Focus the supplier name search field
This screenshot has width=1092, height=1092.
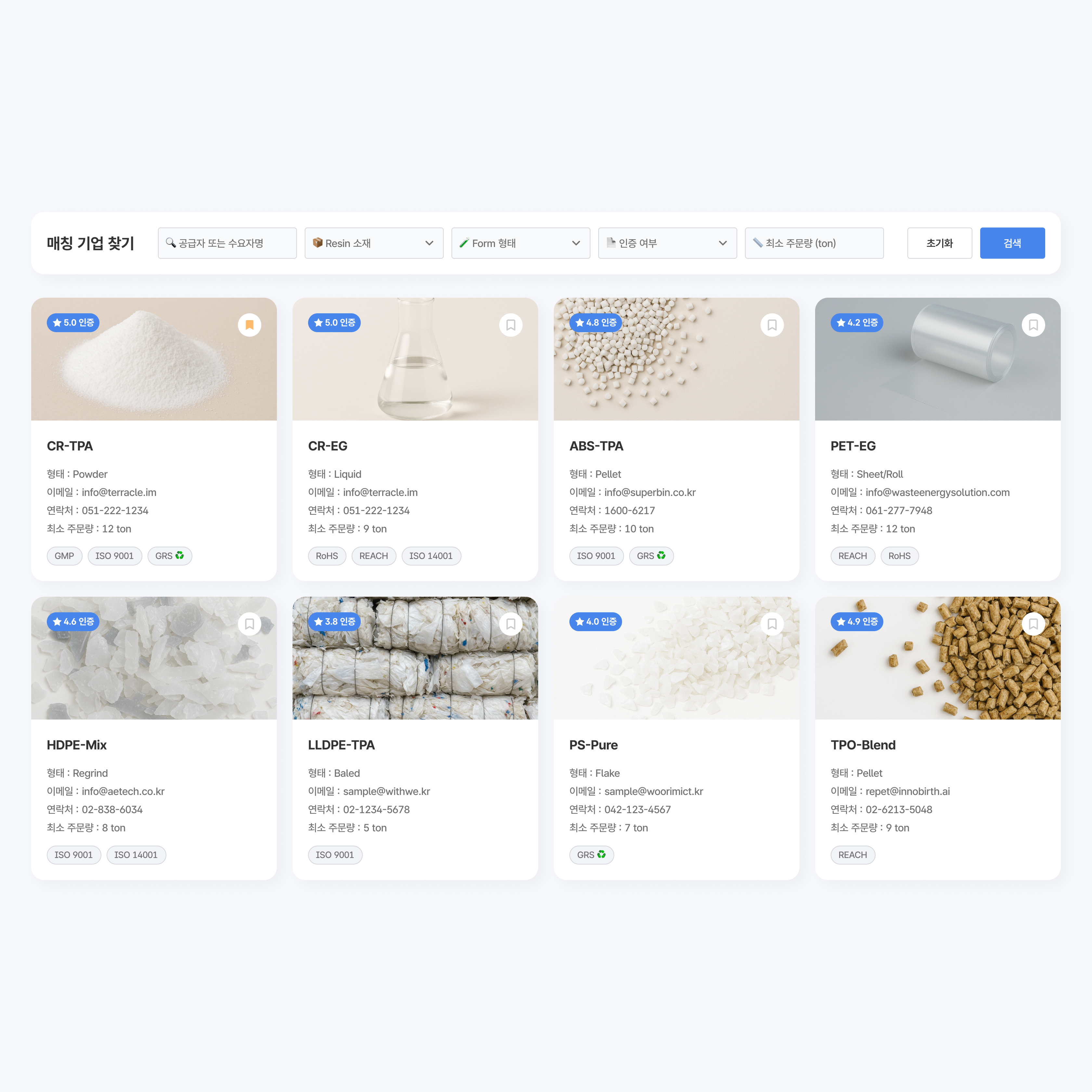pos(227,243)
